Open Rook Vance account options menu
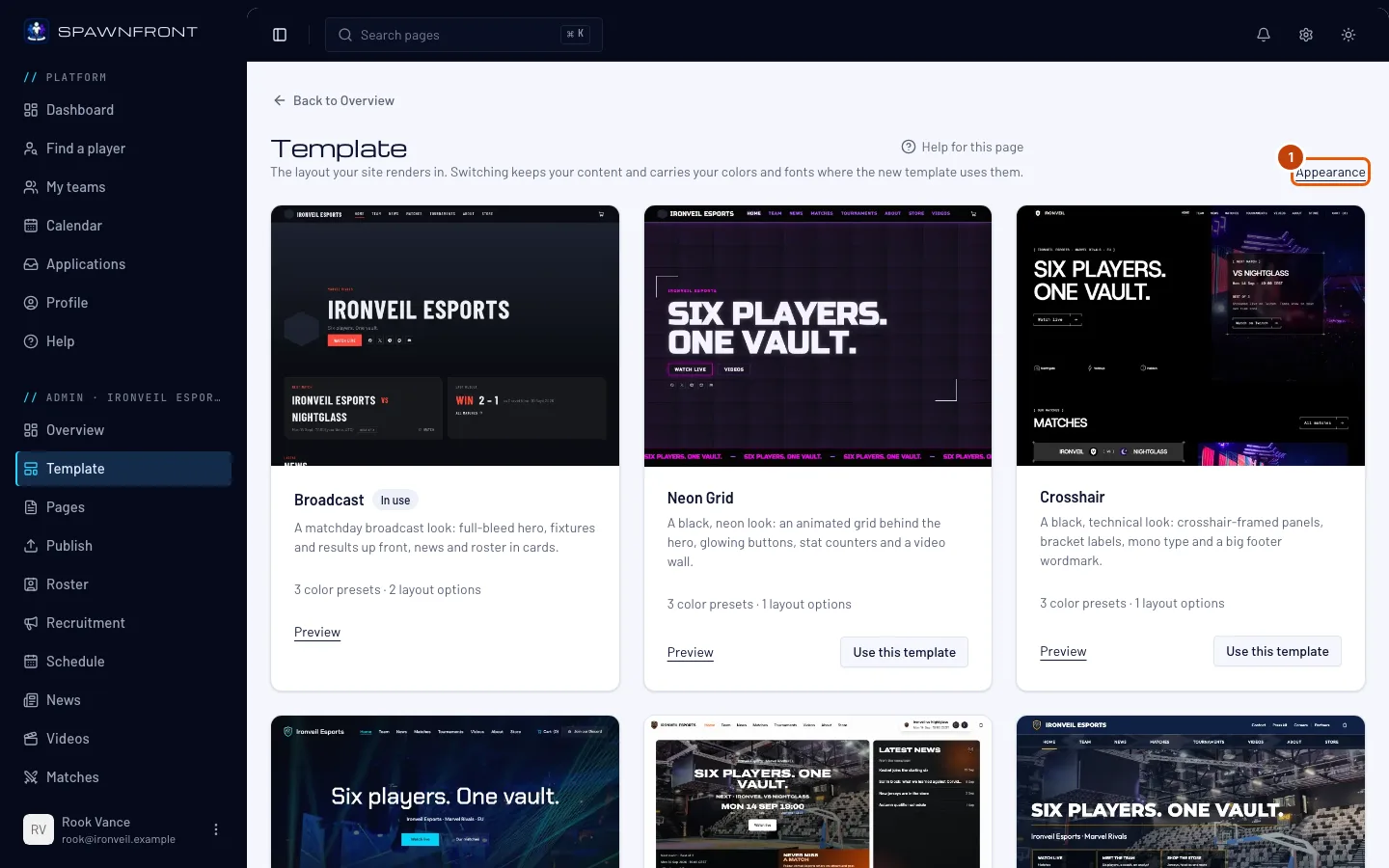Screen dimensions: 1389x868 216,829
